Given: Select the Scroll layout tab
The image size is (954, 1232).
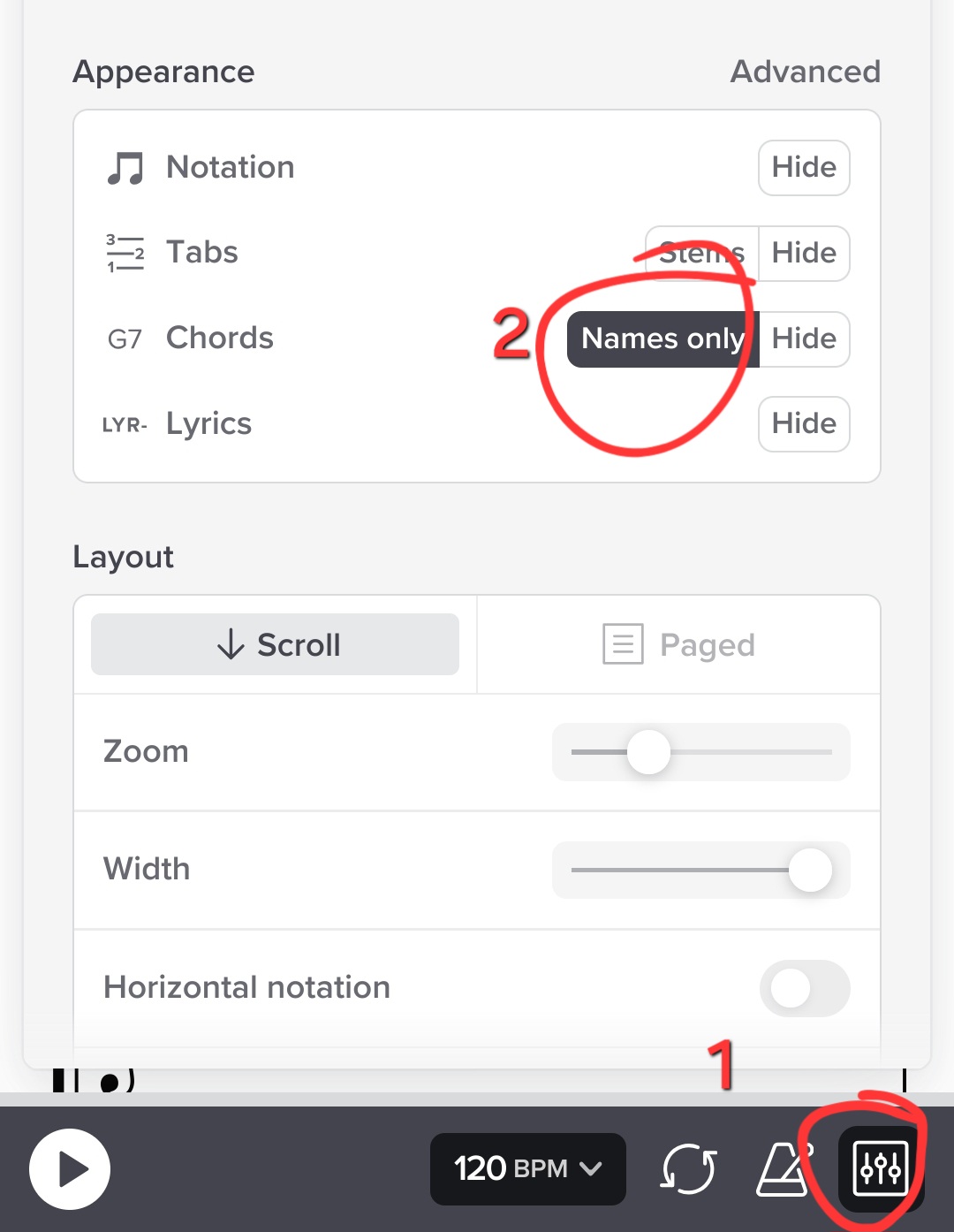Looking at the screenshot, I should (275, 644).
